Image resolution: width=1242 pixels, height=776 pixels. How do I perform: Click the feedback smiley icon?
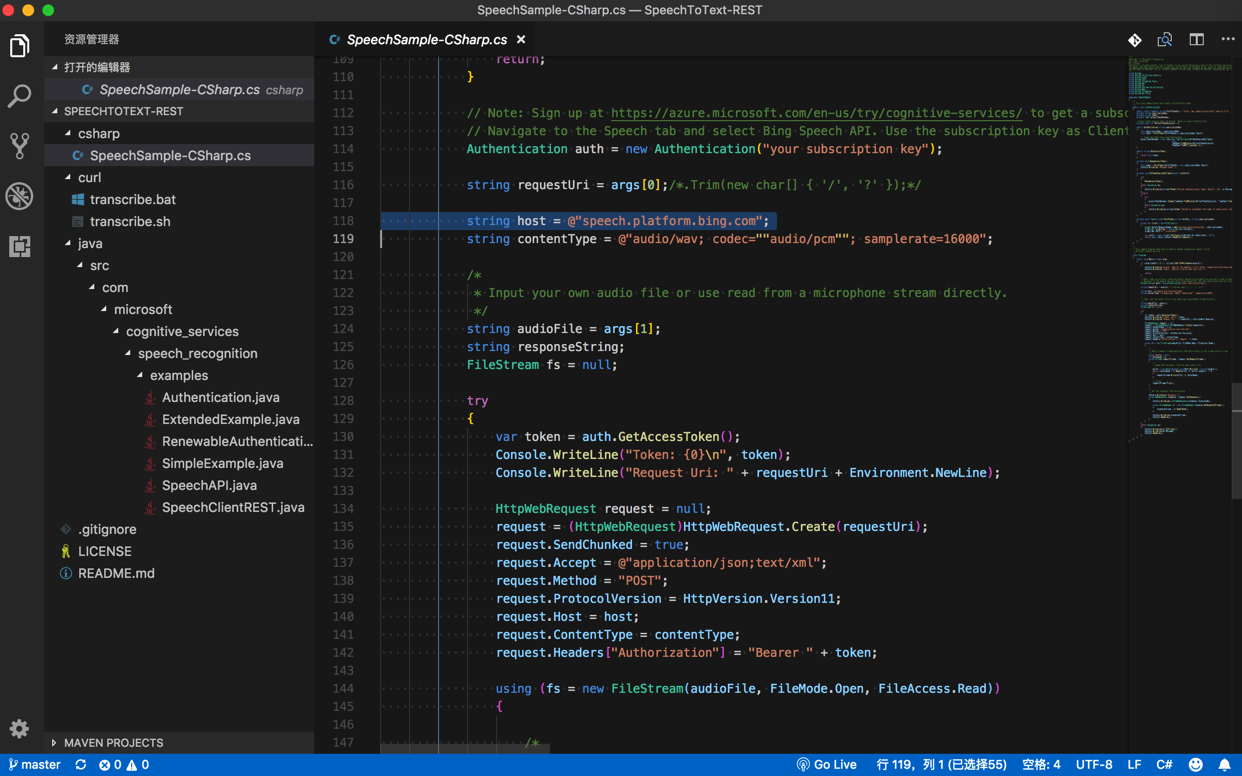[1195, 765]
